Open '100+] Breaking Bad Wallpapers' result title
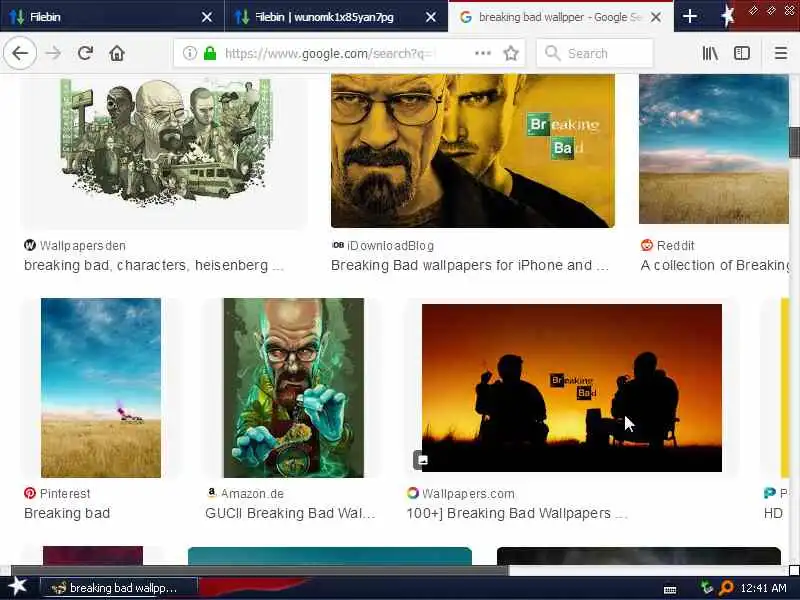The height and width of the screenshot is (600, 800). click(517, 513)
